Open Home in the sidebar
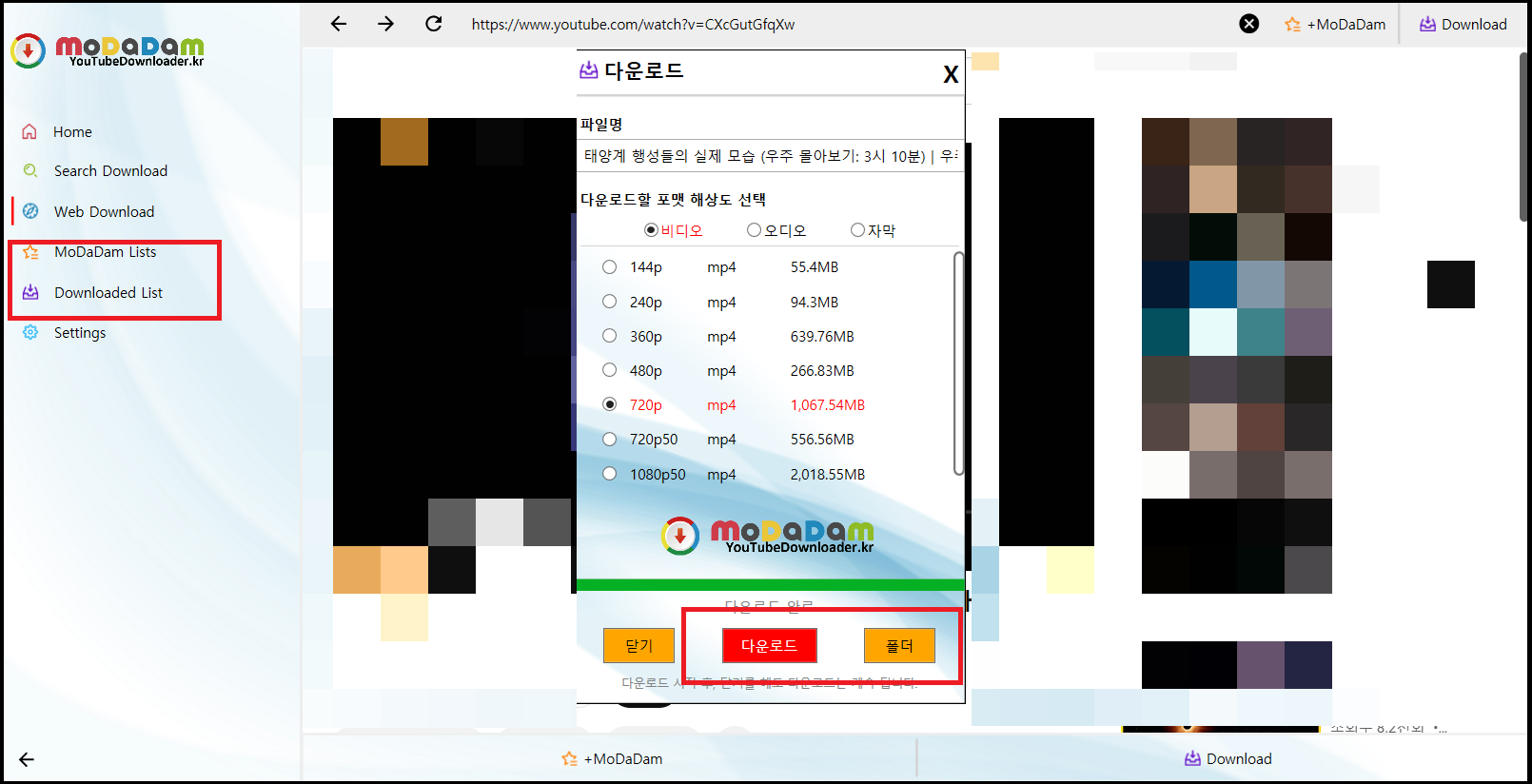This screenshot has width=1532, height=784. [72, 131]
